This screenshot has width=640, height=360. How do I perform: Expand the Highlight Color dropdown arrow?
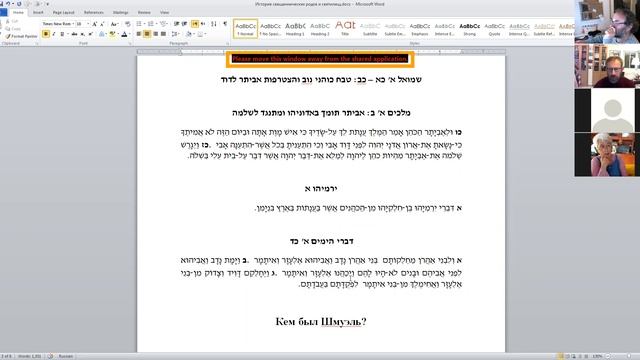118,34
